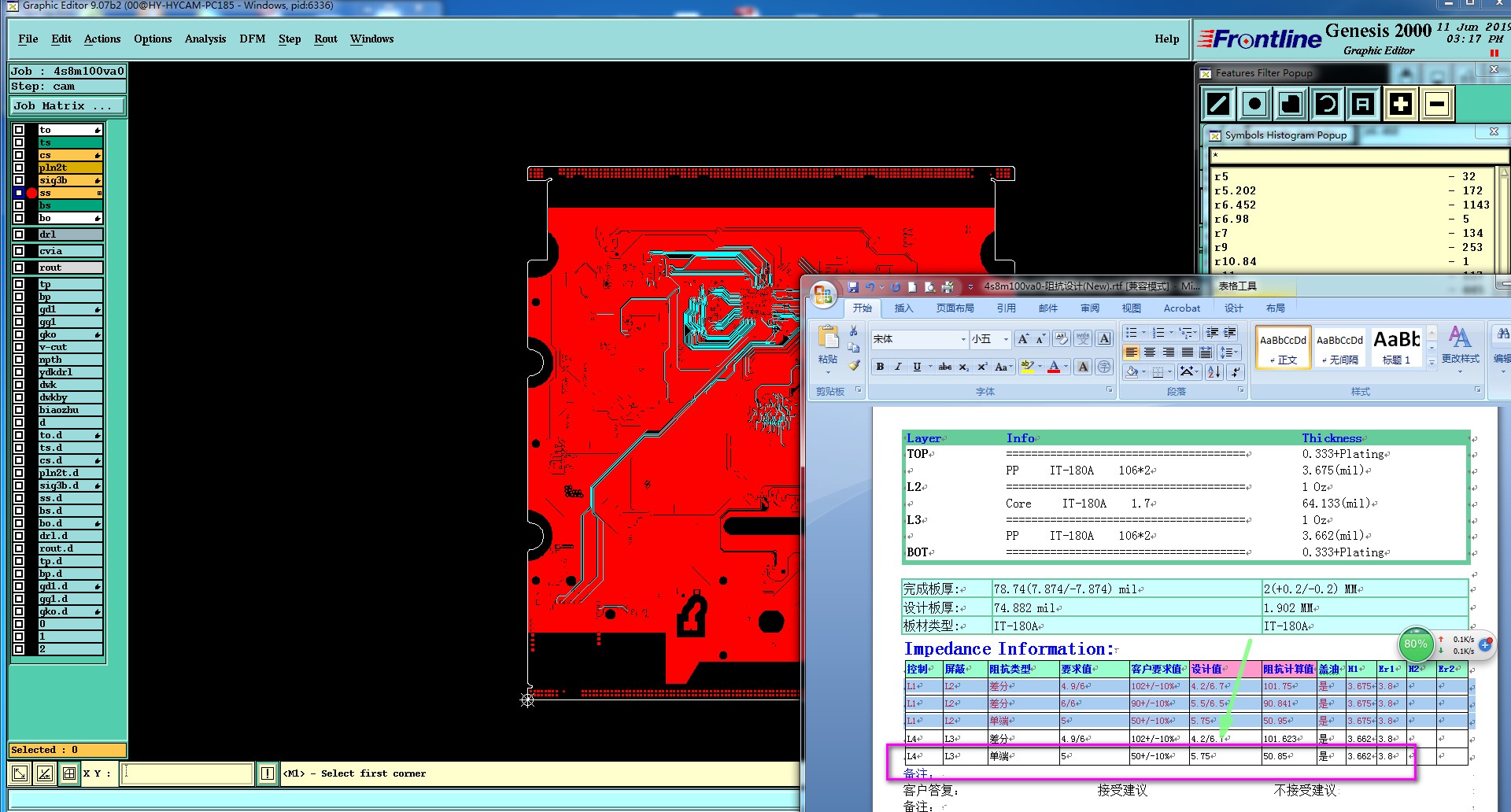Open Customize Quick Access Toolbar dropdown
This screenshot has width=1511, height=812.
coord(970,287)
